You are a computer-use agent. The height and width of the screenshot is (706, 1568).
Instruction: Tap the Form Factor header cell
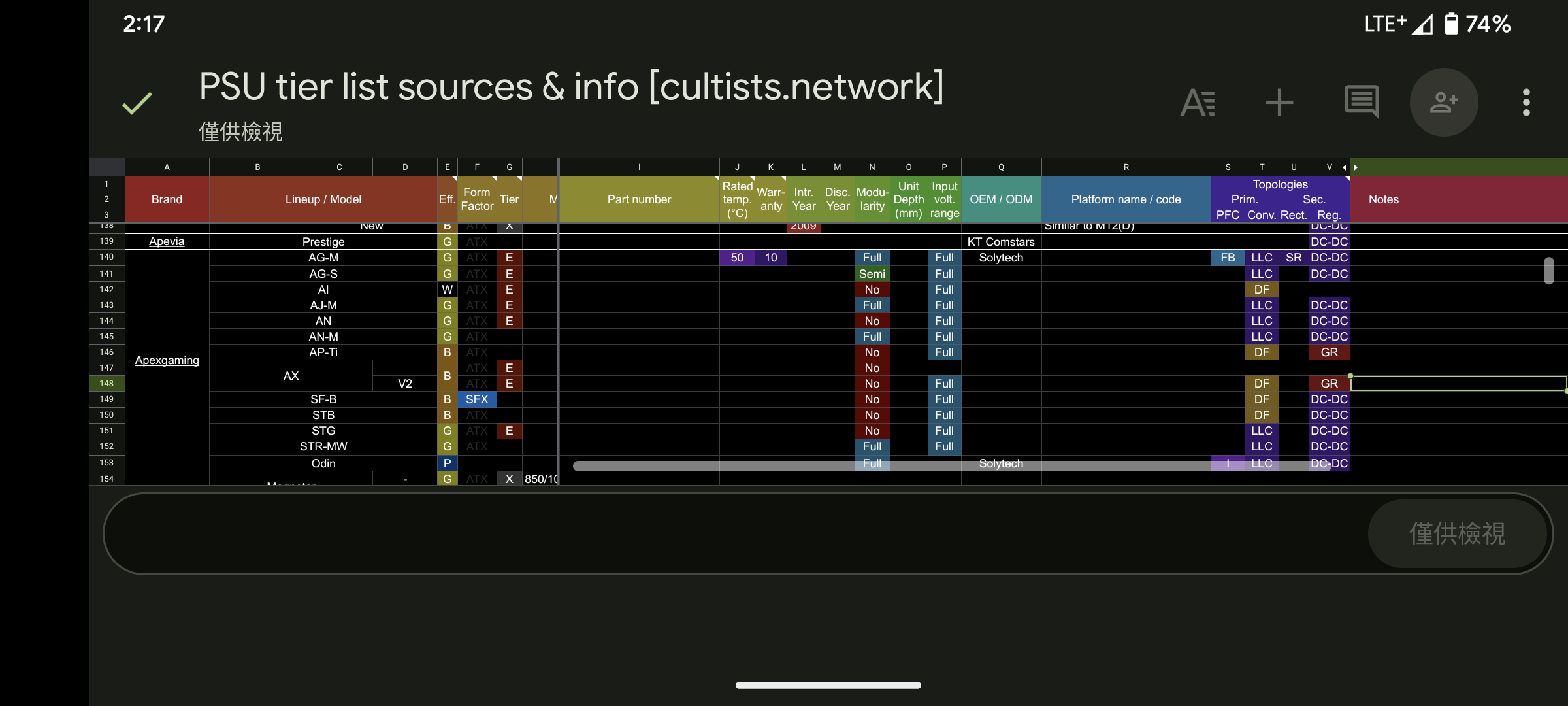[477, 199]
